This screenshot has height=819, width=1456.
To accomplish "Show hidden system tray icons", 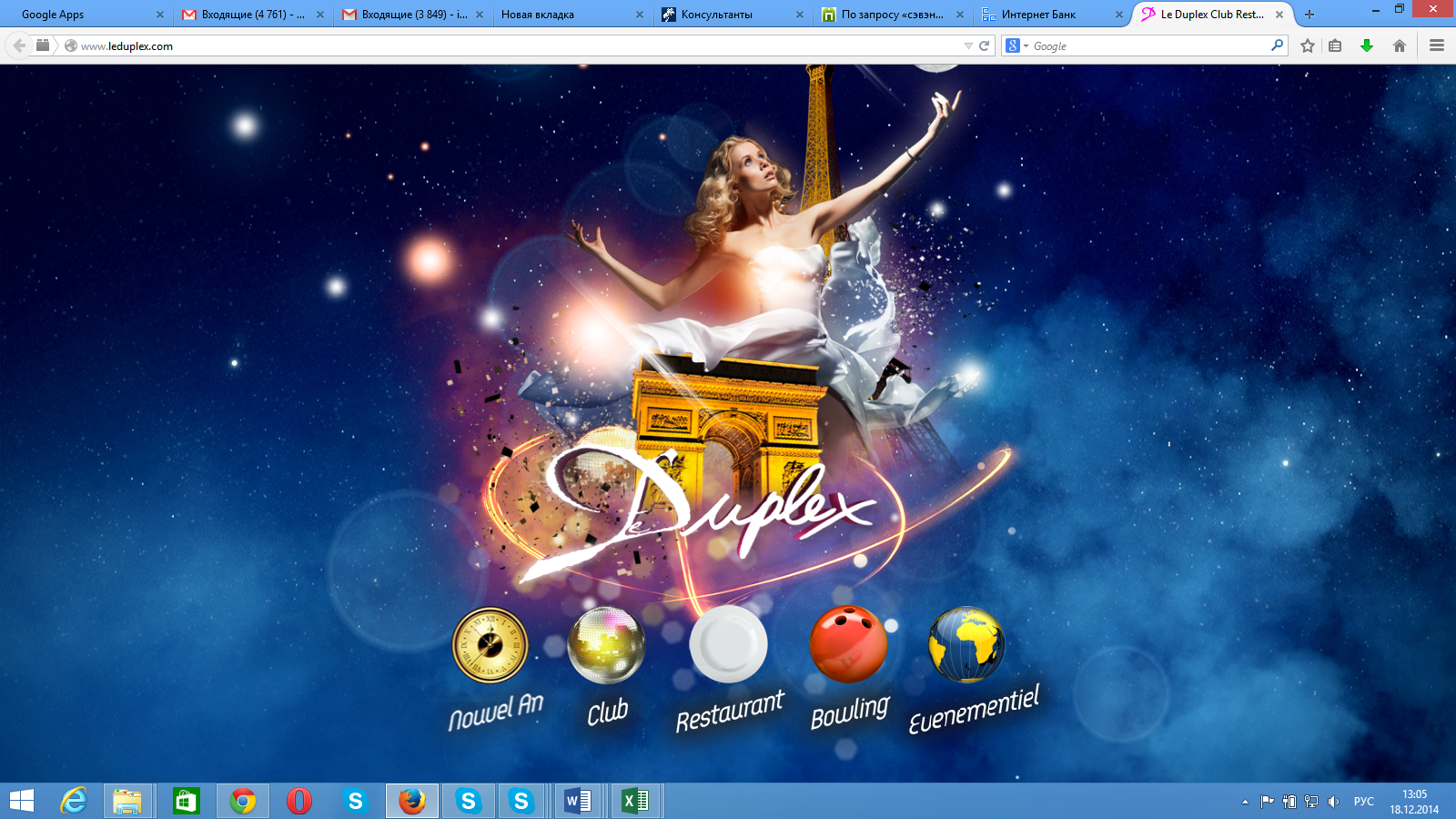I will pos(1245,802).
